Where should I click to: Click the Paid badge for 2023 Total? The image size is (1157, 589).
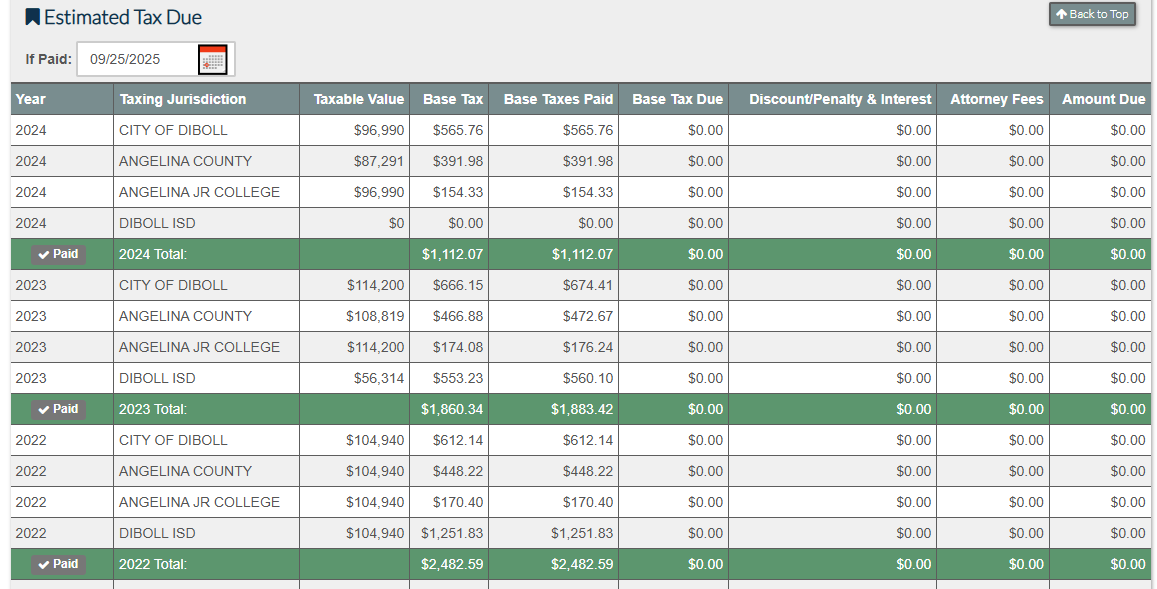[58, 409]
